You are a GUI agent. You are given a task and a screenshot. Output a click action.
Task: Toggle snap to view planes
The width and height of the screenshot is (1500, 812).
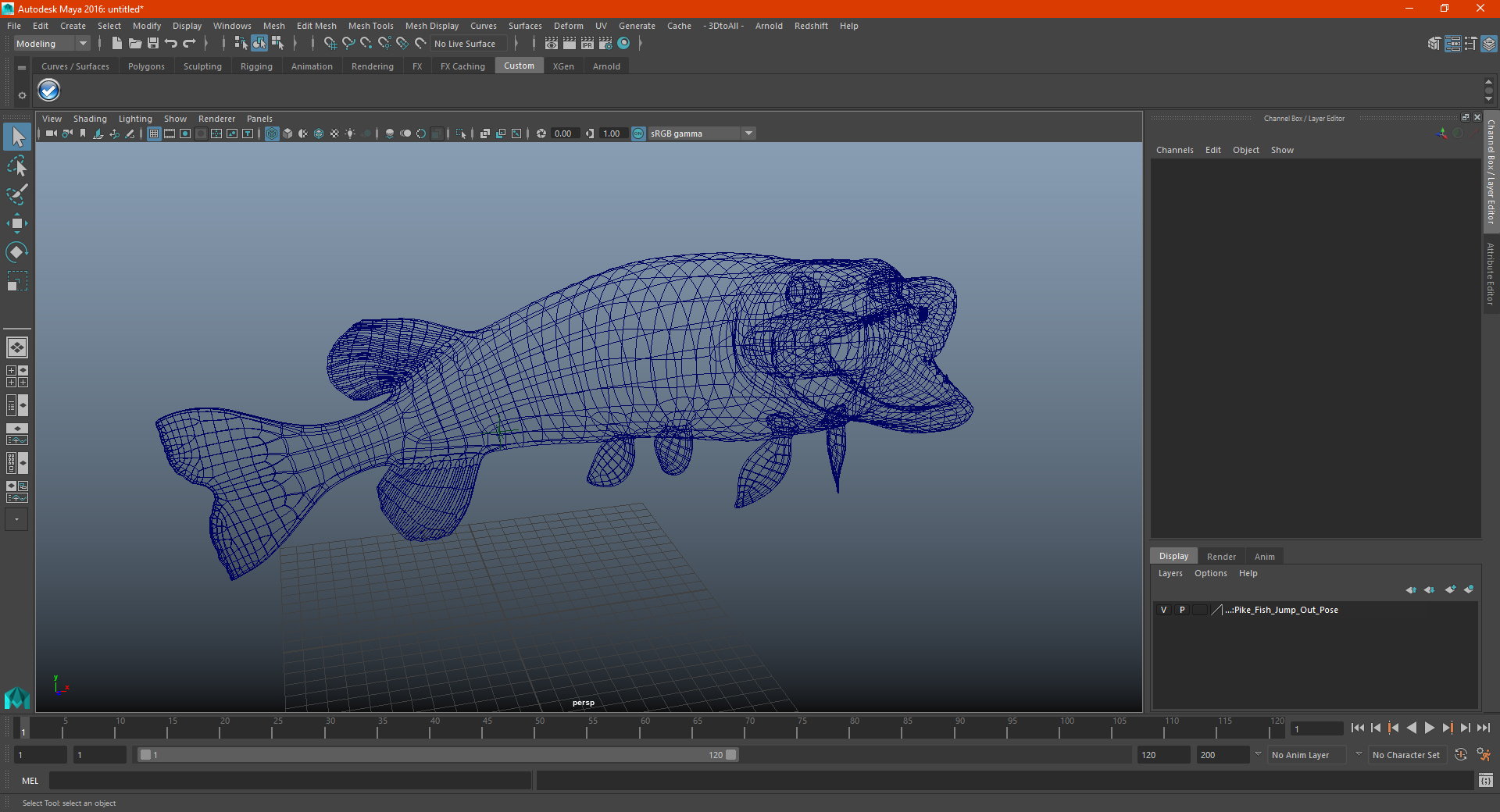tap(402, 44)
